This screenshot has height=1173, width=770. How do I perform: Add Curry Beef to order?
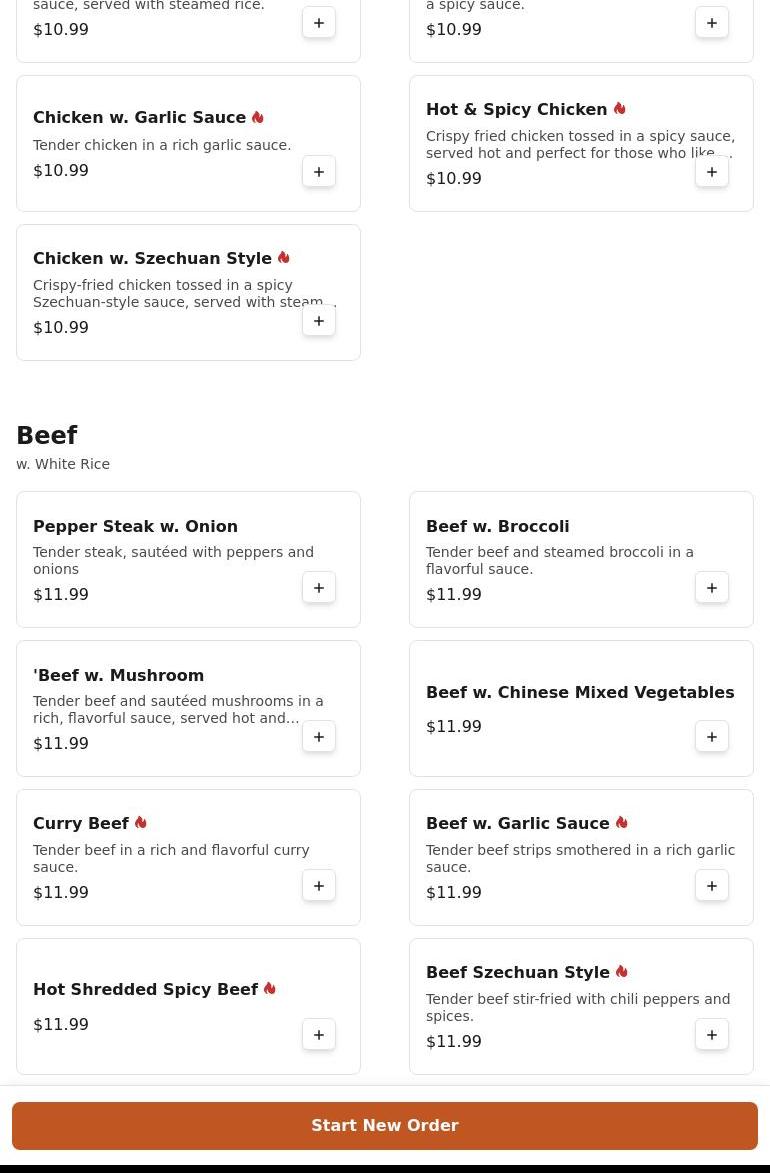click(x=319, y=886)
